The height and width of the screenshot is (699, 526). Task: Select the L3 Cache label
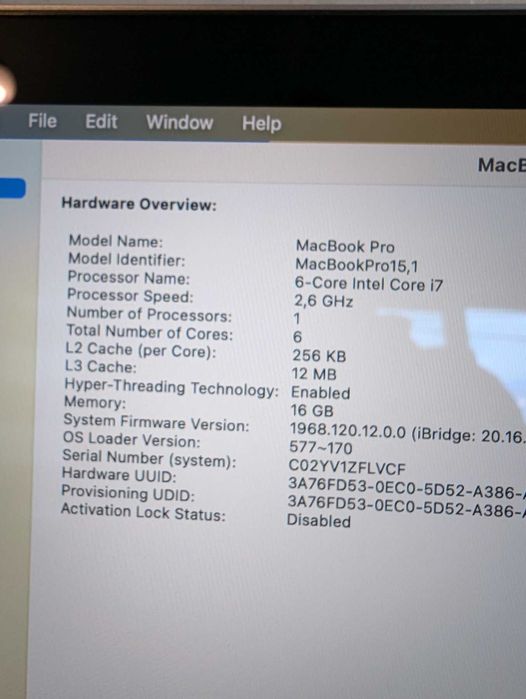(101, 366)
